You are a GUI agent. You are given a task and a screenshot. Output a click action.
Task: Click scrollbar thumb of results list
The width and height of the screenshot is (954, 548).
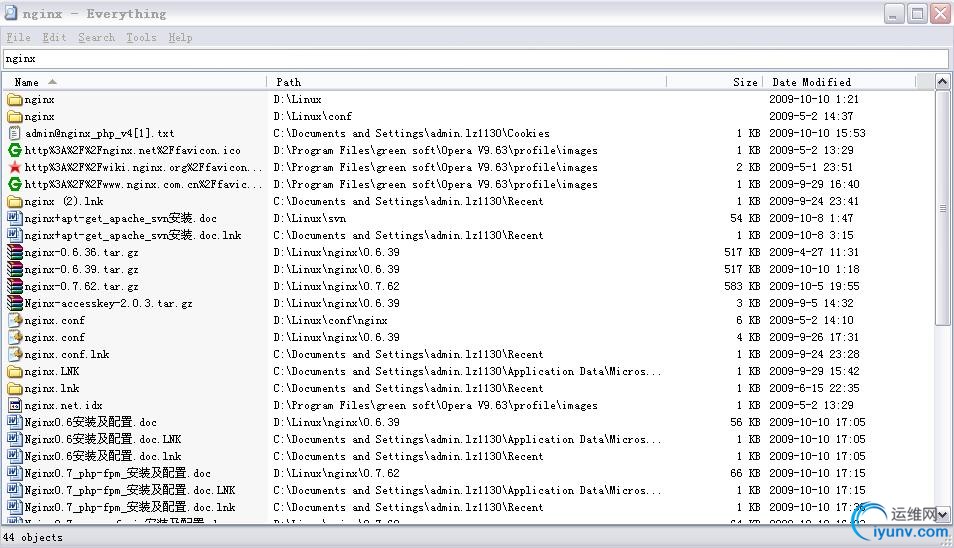[x=942, y=207]
